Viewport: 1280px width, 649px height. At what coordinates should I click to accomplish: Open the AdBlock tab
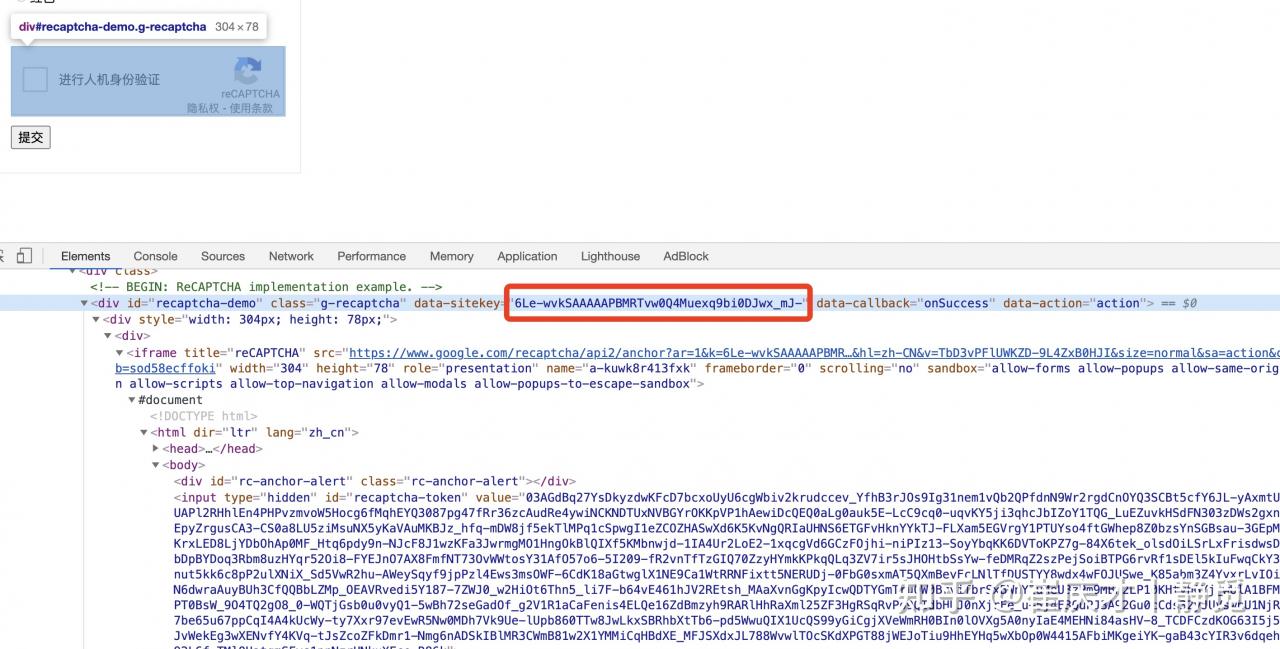coord(686,256)
